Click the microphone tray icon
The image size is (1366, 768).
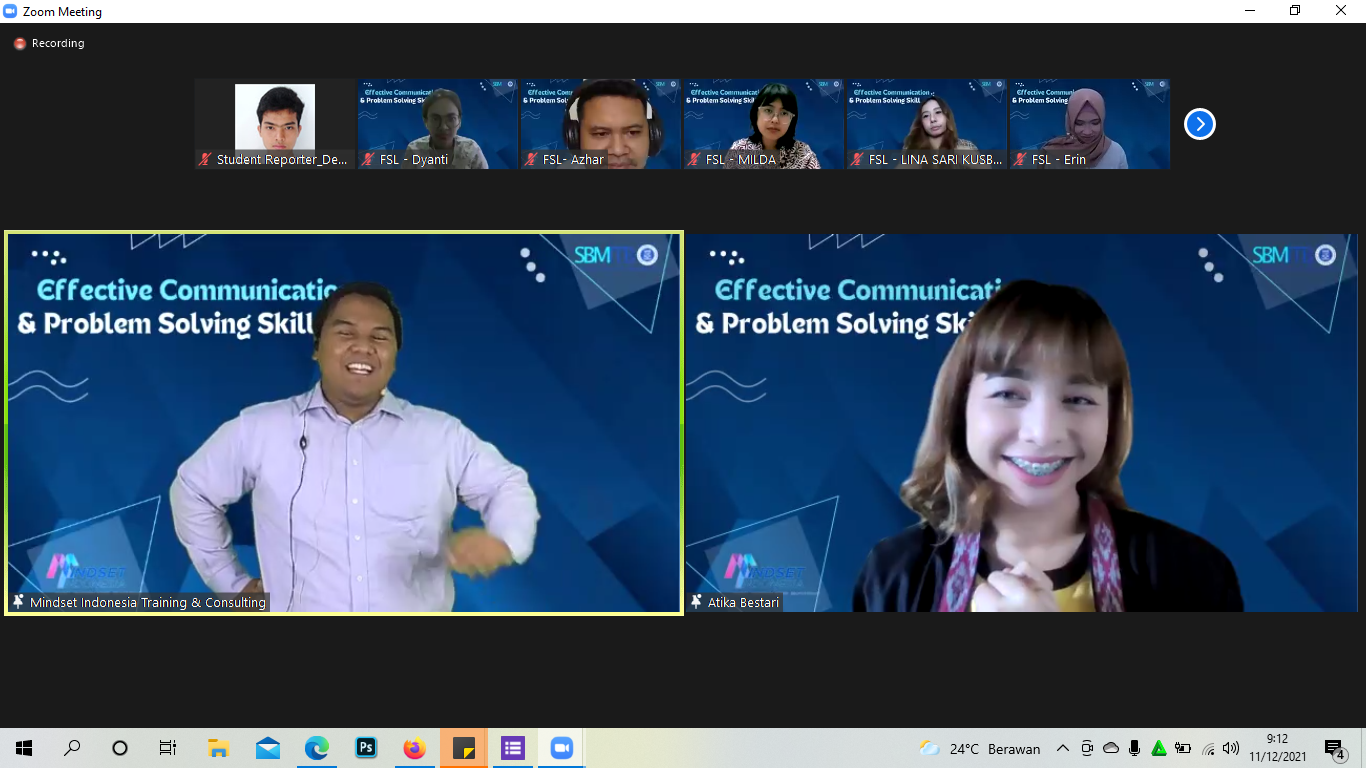[x=1135, y=748]
